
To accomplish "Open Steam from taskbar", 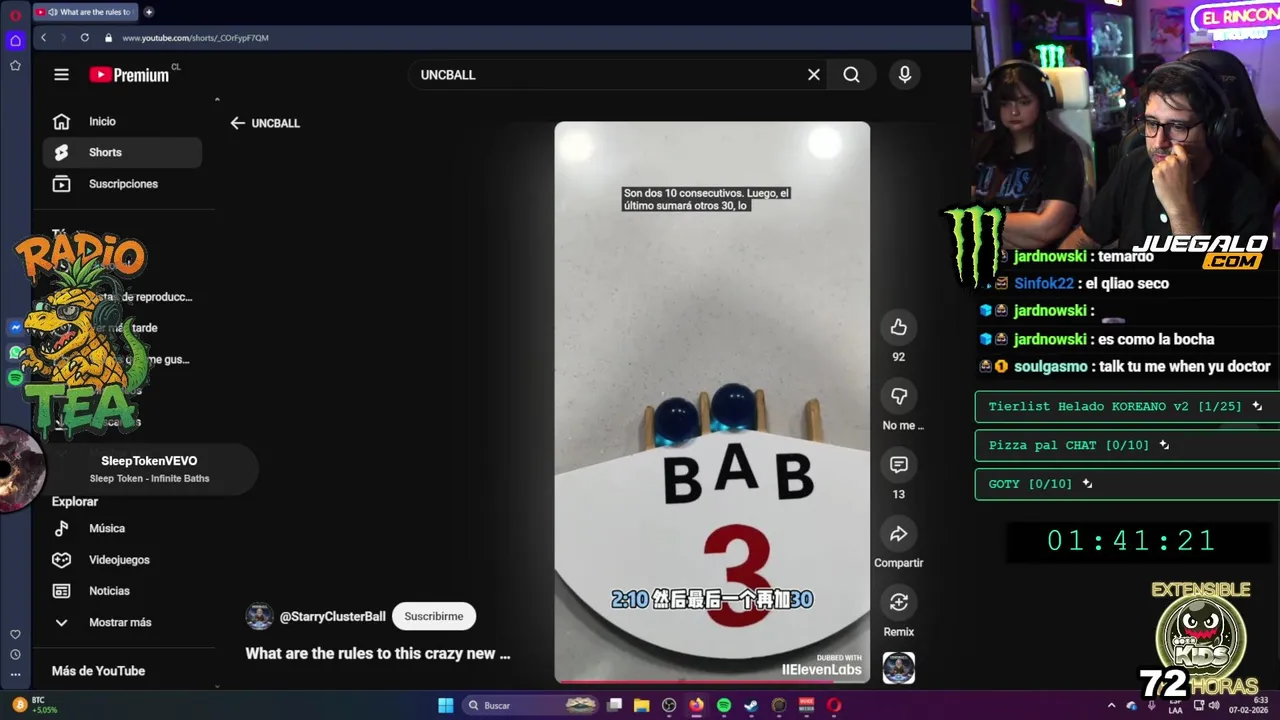I will [751, 705].
